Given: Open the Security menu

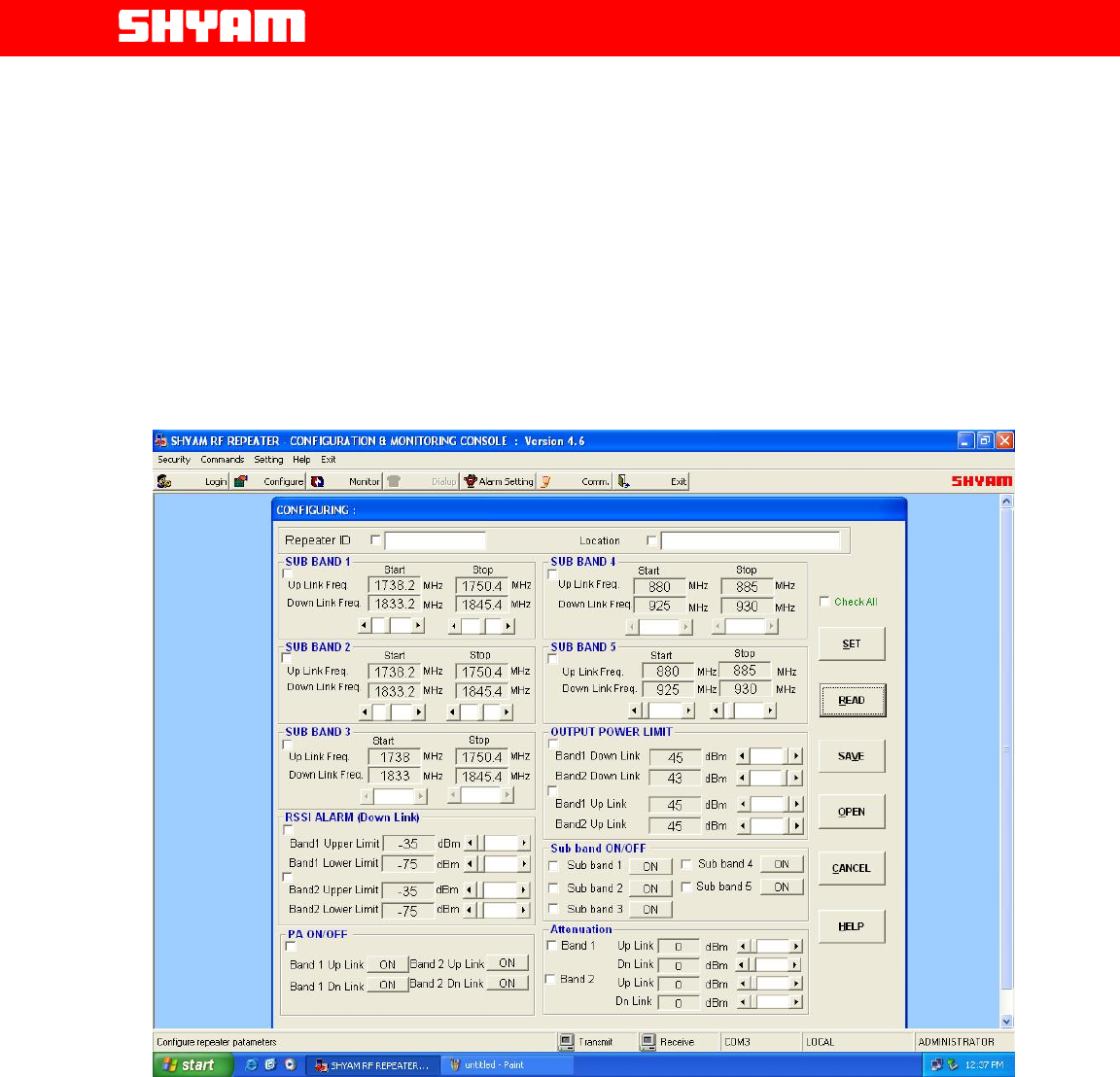Looking at the screenshot, I should pos(174,460).
